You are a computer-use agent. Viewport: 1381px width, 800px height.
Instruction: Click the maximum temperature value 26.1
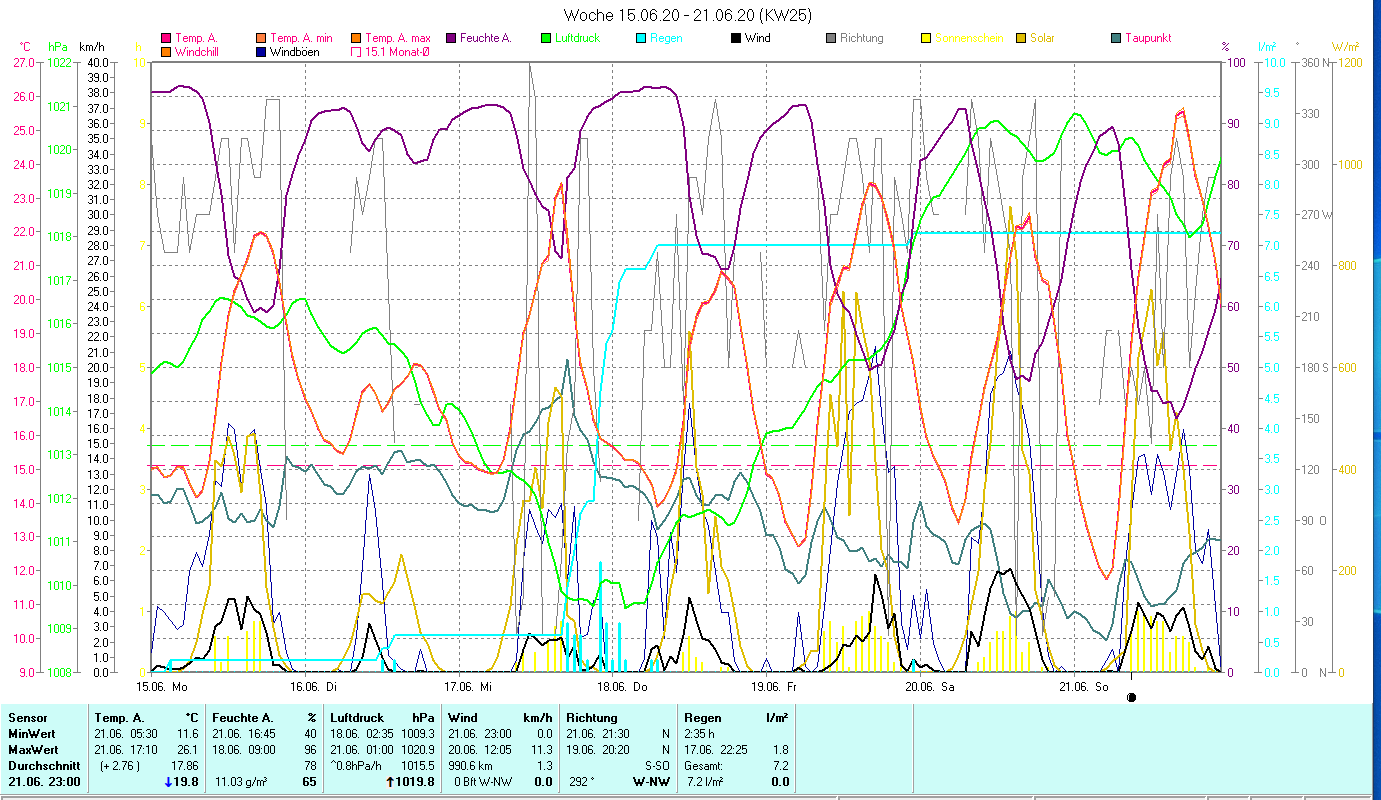coord(188,750)
